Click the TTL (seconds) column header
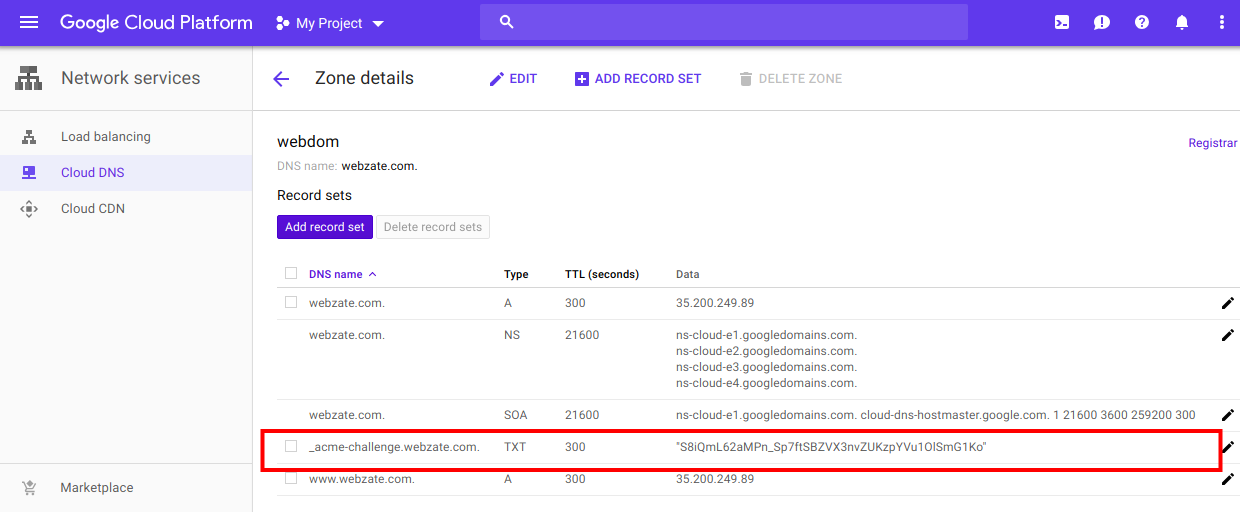 [x=602, y=274]
